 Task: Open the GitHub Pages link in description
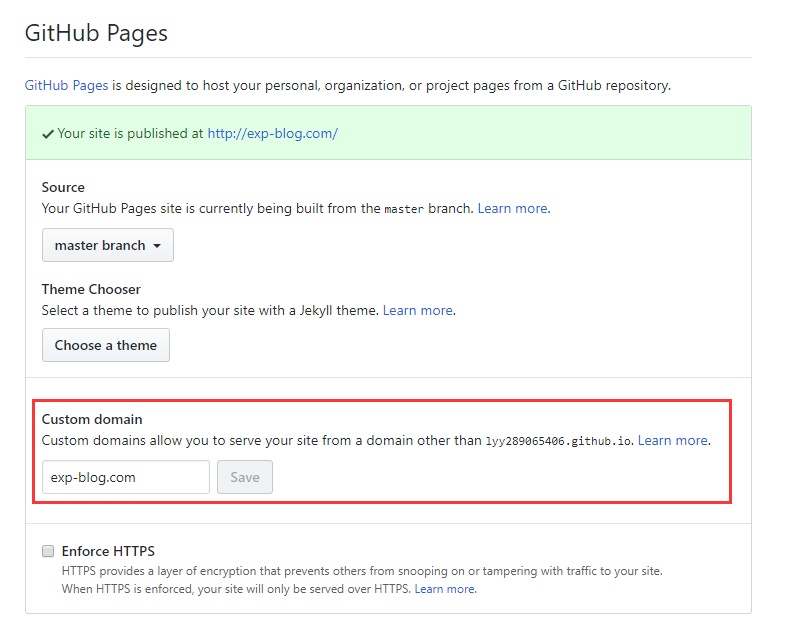tap(66, 86)
